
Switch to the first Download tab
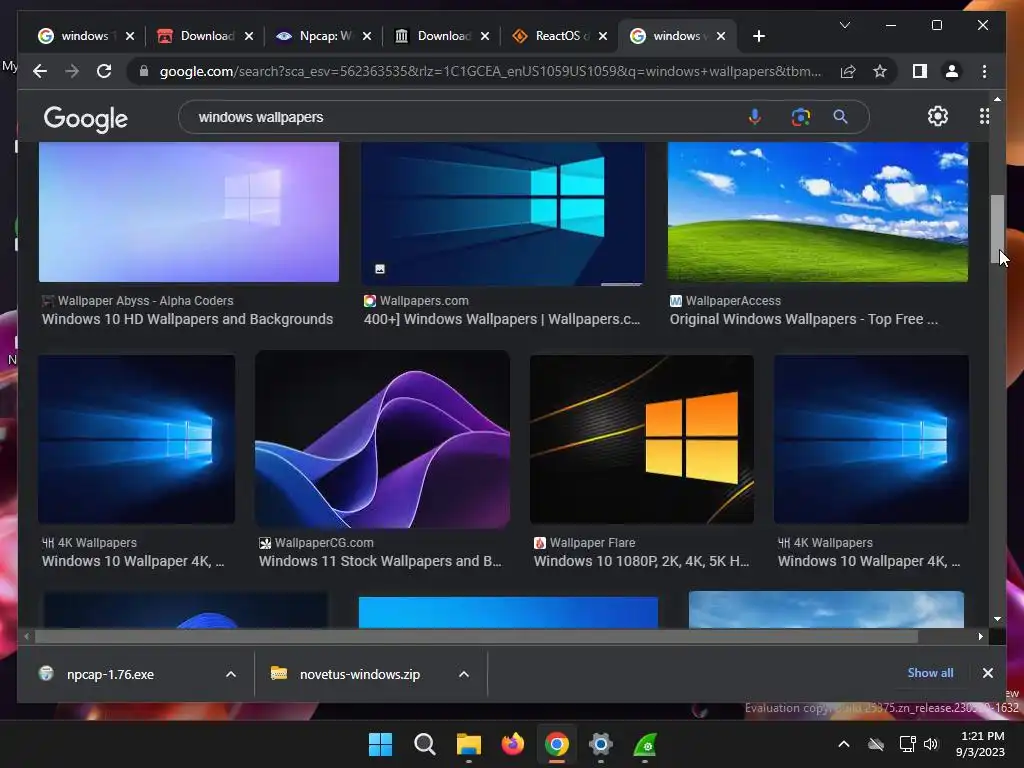pos(206,36)
